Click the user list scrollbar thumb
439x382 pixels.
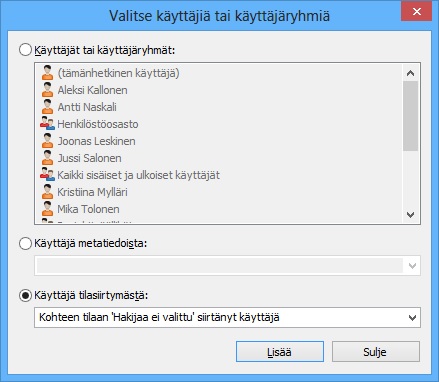(x=411, y=116)
